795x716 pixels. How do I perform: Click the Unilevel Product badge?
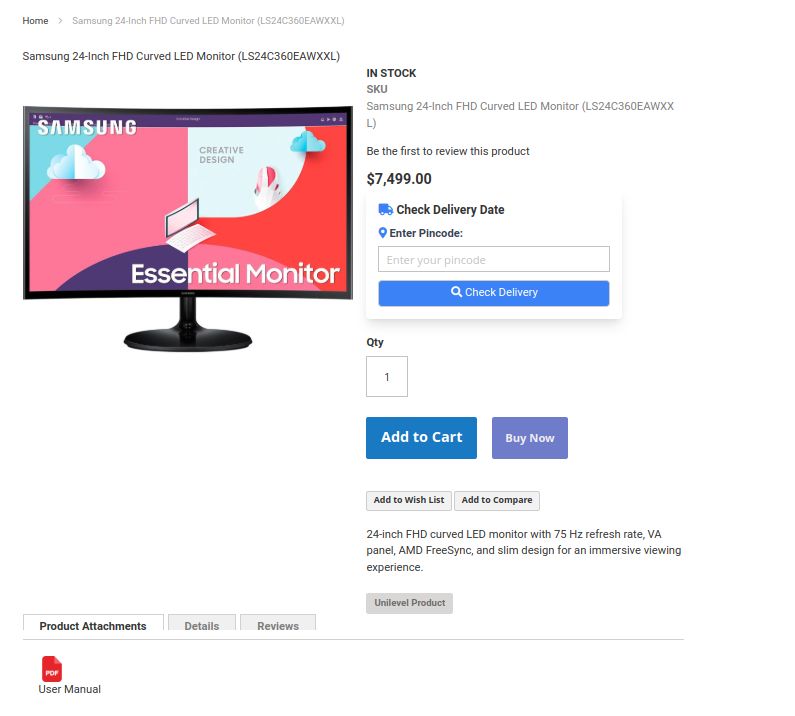point(409,603)
